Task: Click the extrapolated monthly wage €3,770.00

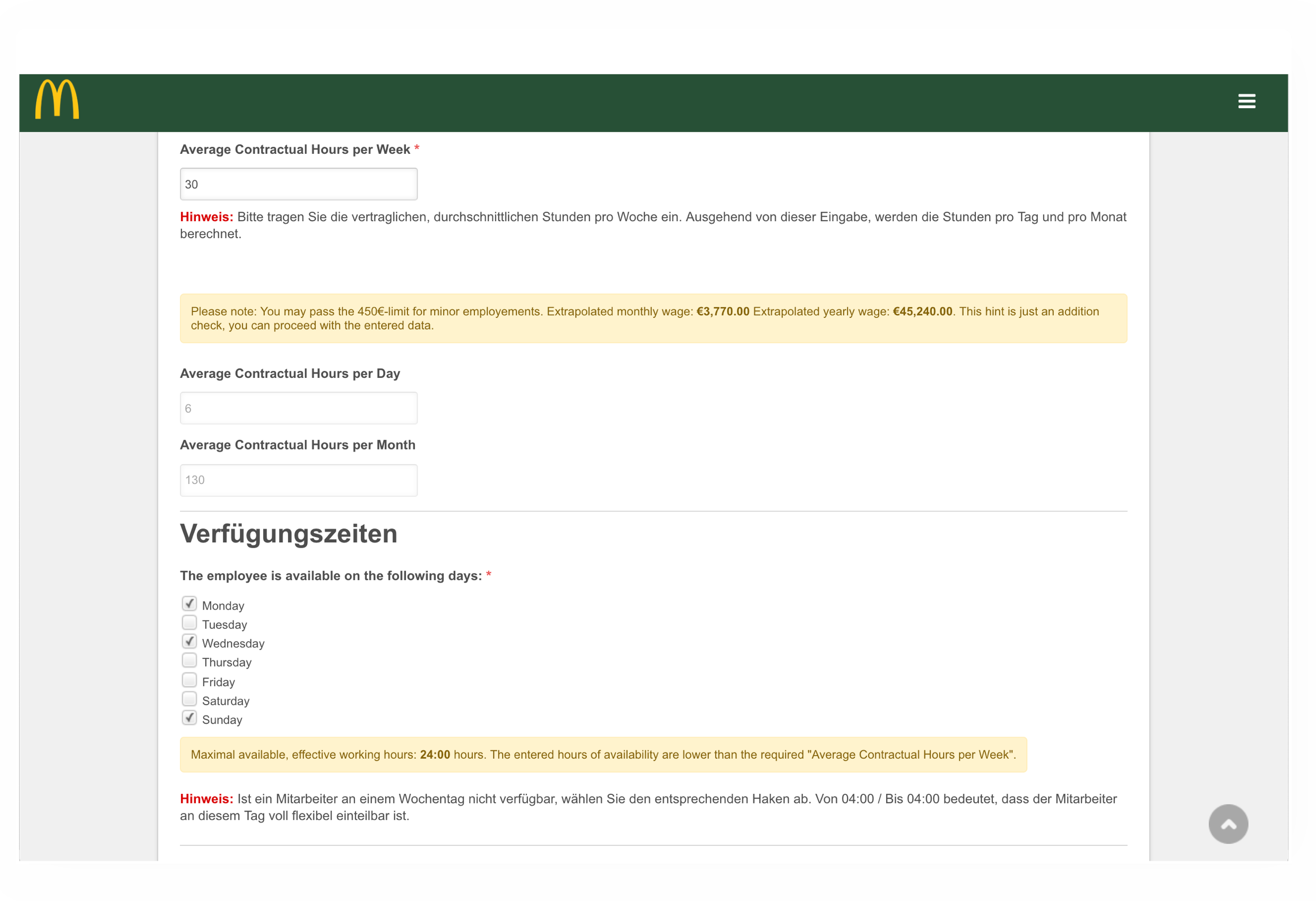Action: coord(723,311)
